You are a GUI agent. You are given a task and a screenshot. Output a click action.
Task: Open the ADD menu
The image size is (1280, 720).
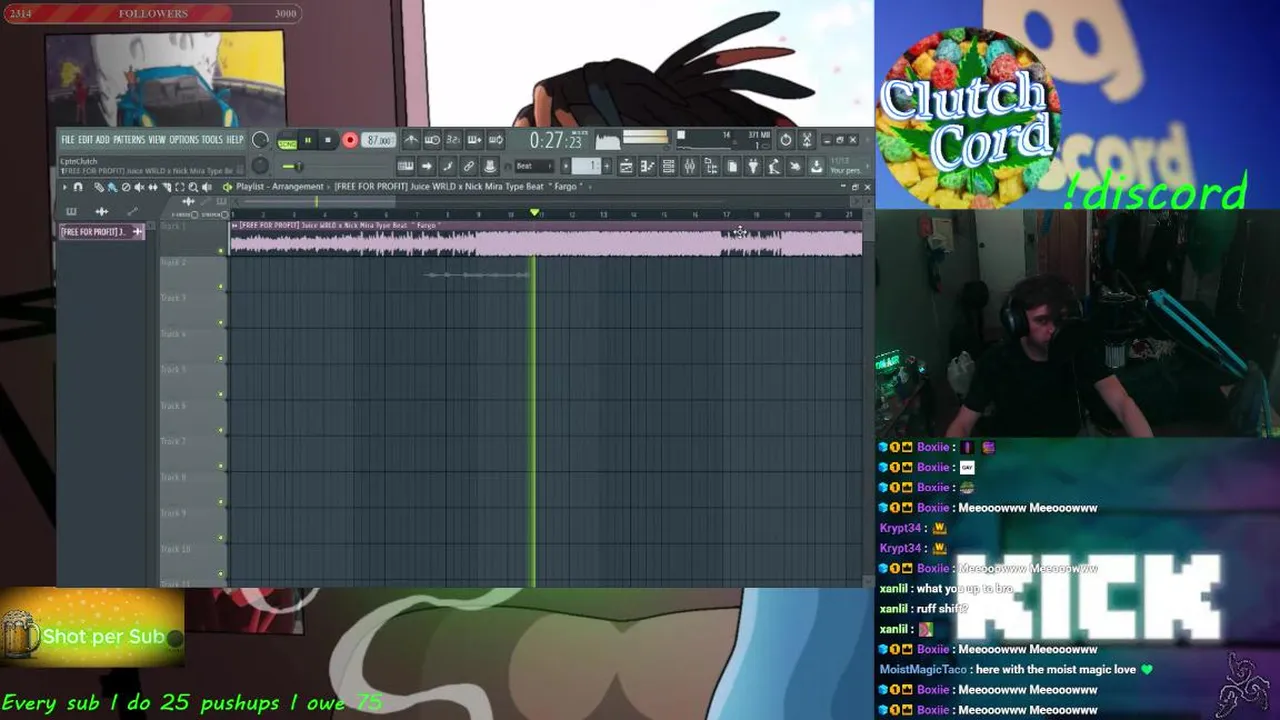(x=102, y=140)
